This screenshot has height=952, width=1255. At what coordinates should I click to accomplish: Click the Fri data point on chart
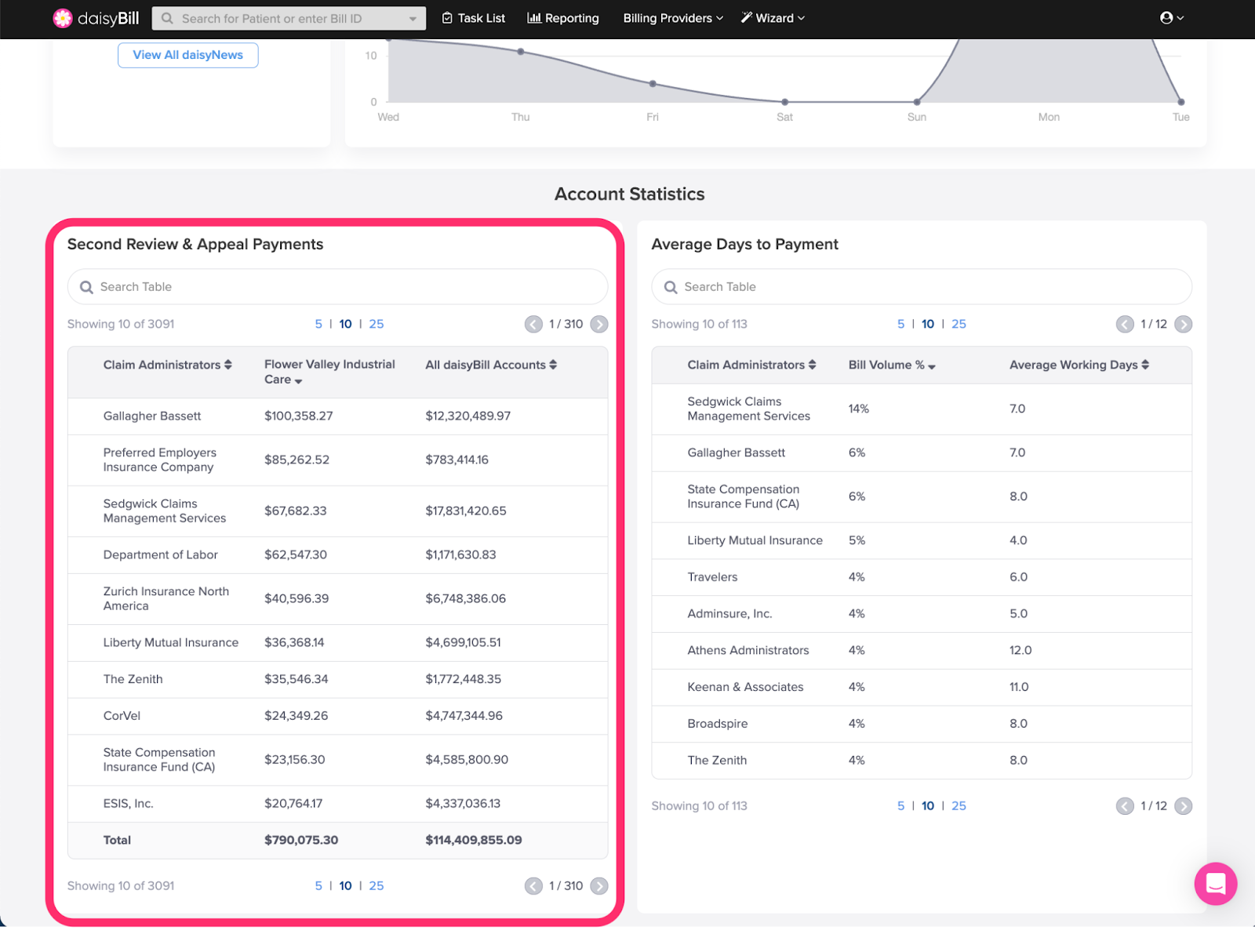pyautogui.click(x=653, y=84)
